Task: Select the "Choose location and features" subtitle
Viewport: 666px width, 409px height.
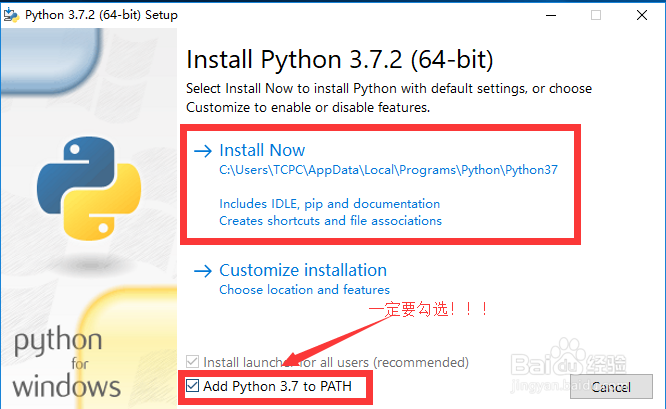Action: [x=304, y=290]
